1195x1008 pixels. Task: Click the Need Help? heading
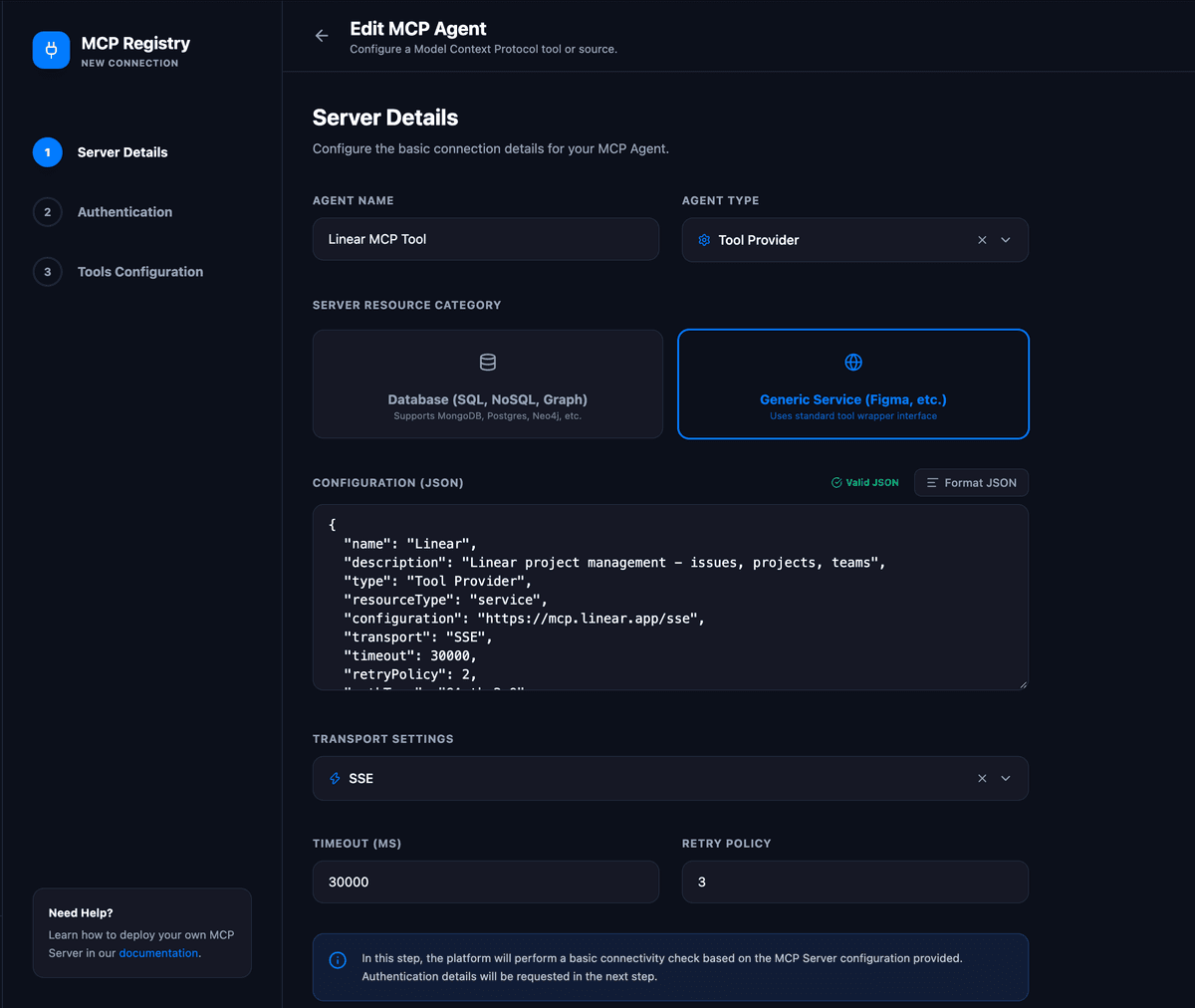point(81,913)
